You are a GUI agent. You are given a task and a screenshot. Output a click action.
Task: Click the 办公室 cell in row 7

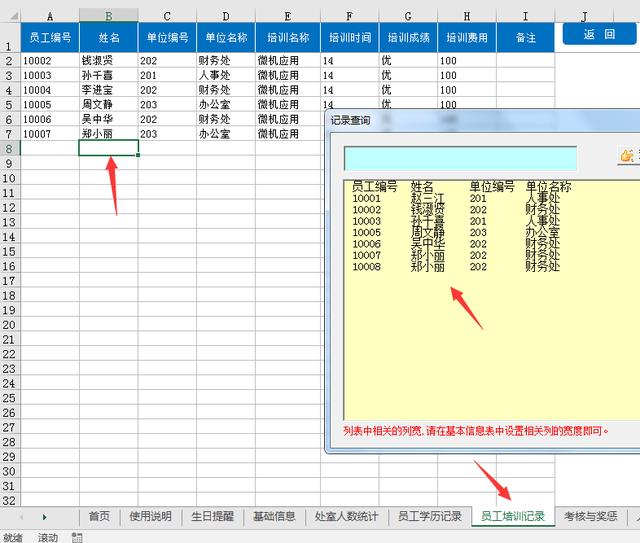(226, 134)
